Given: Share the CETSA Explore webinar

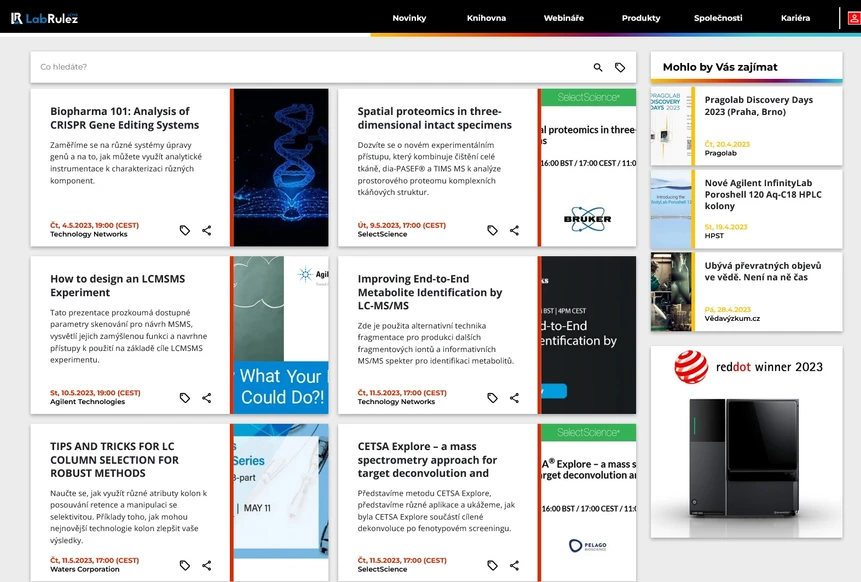Looking at the screenshot, I should [x=514, y=566].
